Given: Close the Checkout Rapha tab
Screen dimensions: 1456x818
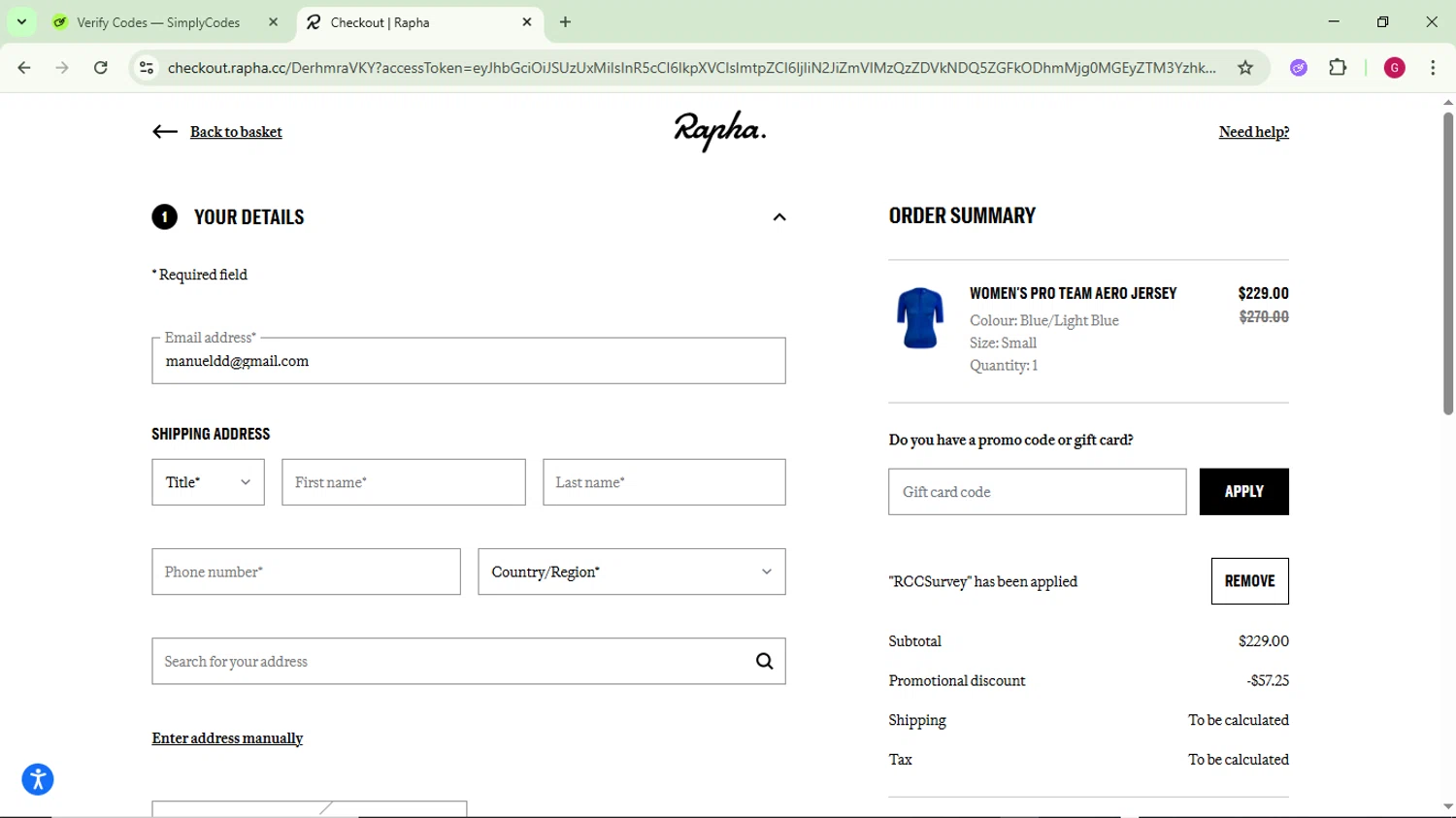Looking at the screenshot, I should click(x=527, y=22).
